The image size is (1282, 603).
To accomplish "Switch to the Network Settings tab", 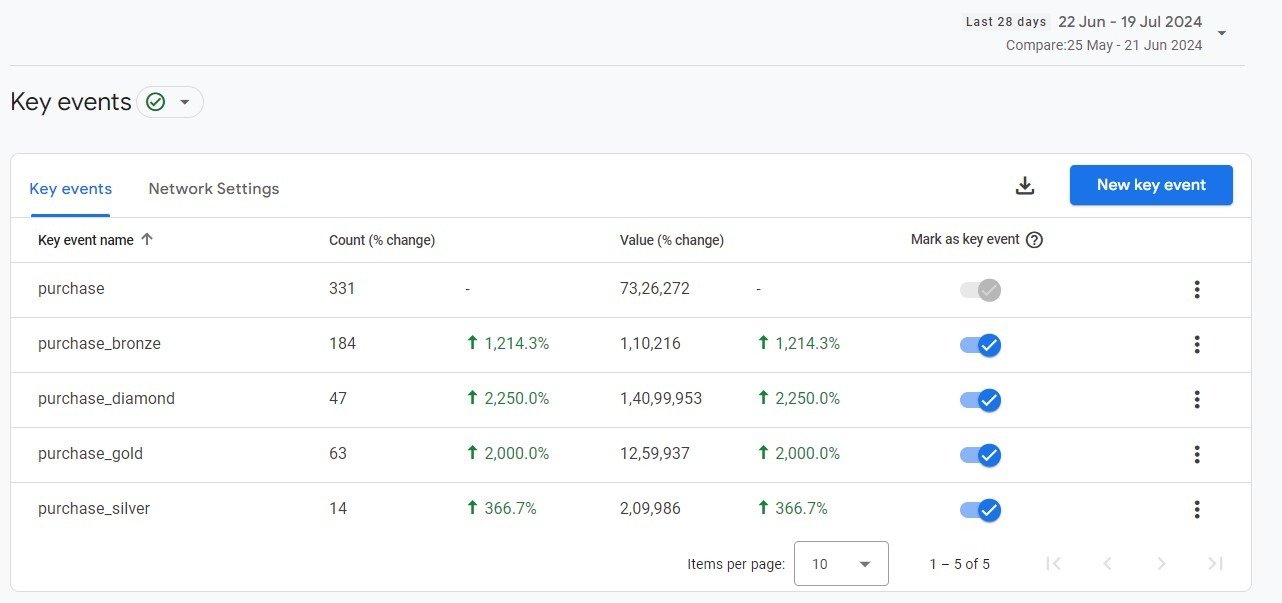I will coord(213,188).
